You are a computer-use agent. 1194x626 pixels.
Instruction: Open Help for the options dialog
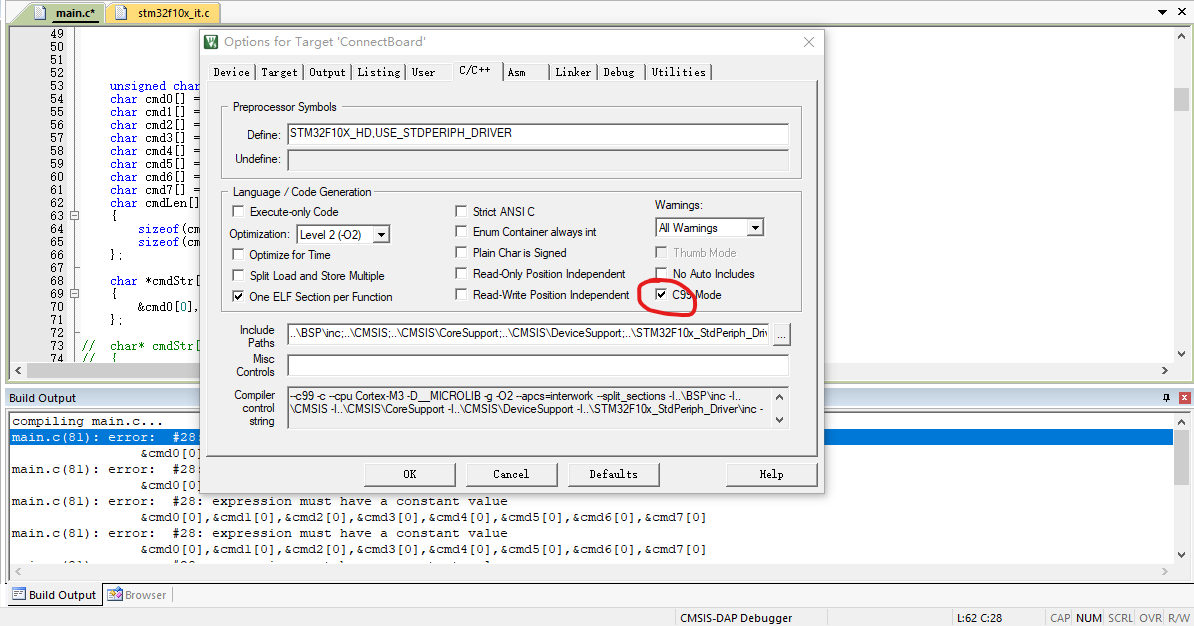point(771,474)
